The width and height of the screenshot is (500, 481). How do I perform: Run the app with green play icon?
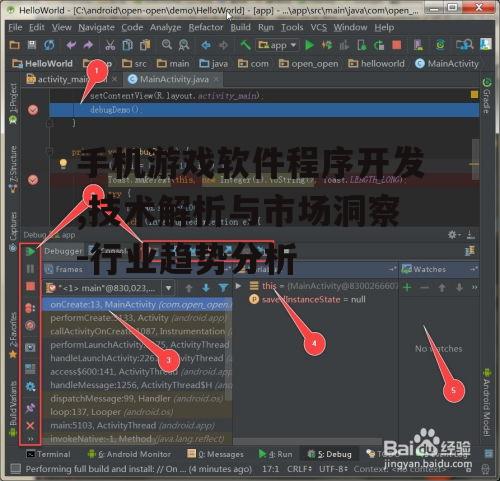coord(309,45)
